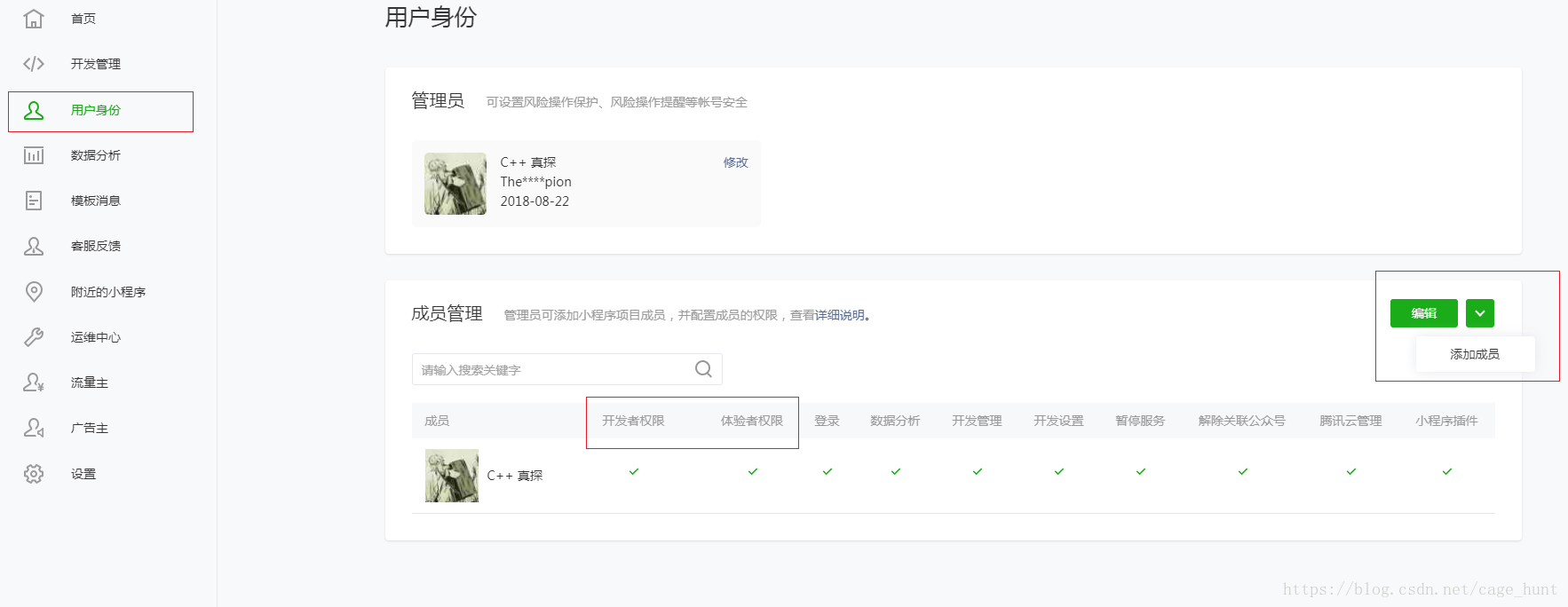1568x607 pixels.
Task: Click checkmark under 解除关联公众号 column
Action: 1243,471
